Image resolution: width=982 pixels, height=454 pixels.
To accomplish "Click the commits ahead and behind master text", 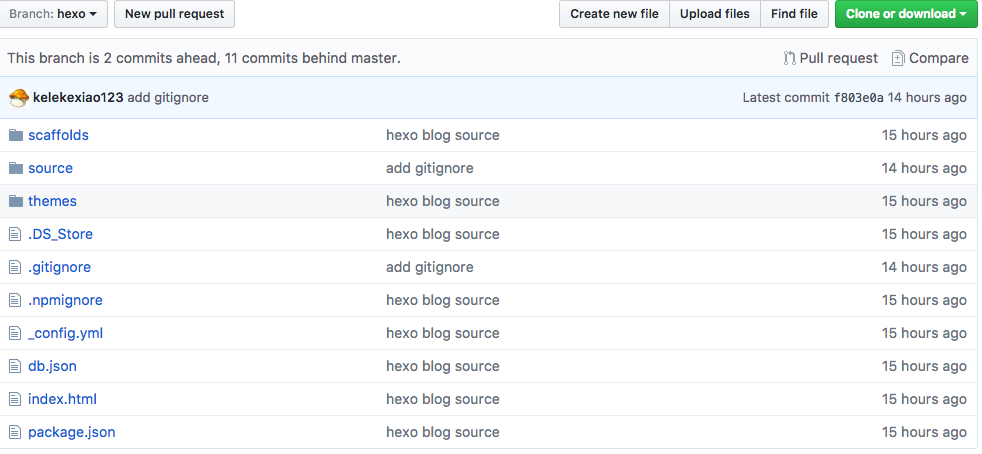I will pos(204,58).
